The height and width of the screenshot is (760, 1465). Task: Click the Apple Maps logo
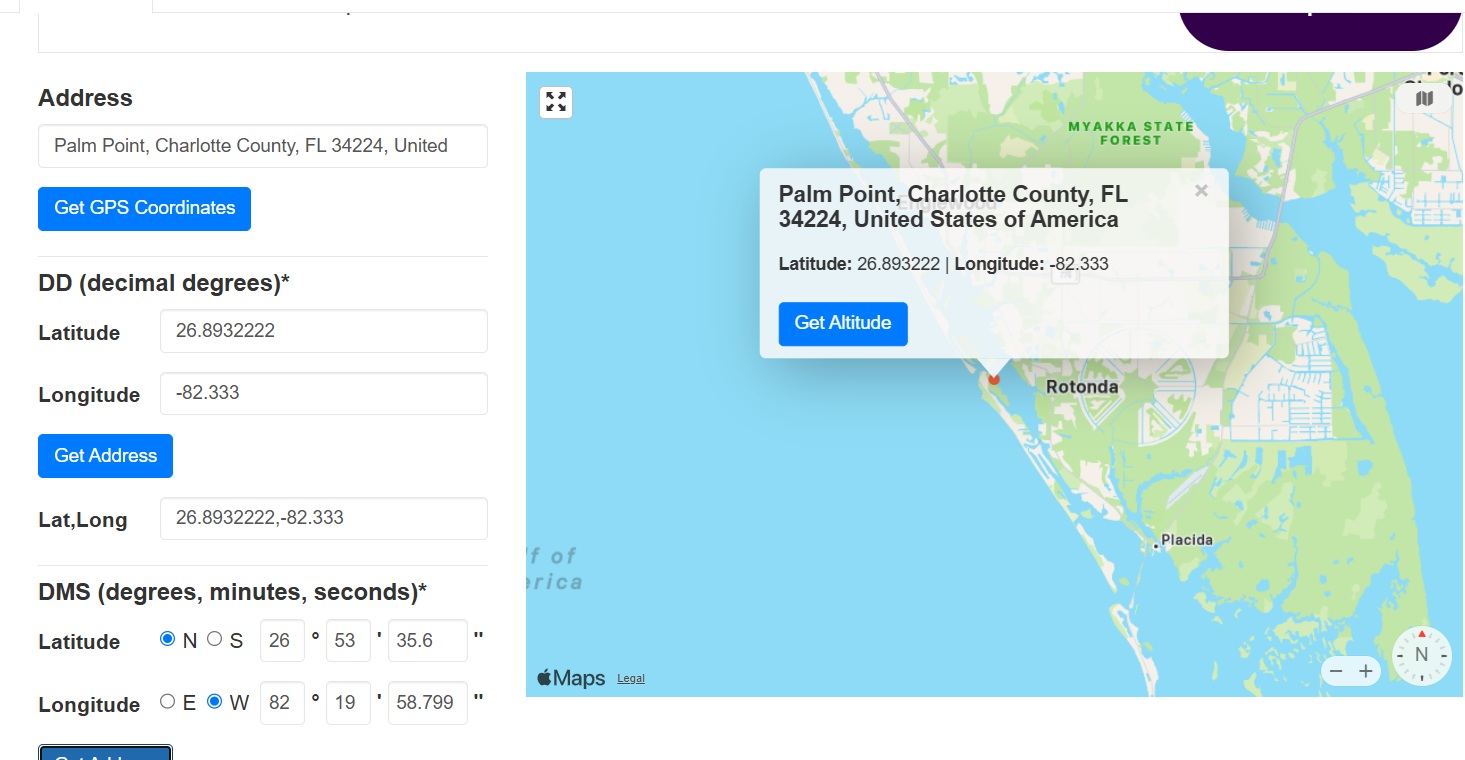(x=571, y=678)
